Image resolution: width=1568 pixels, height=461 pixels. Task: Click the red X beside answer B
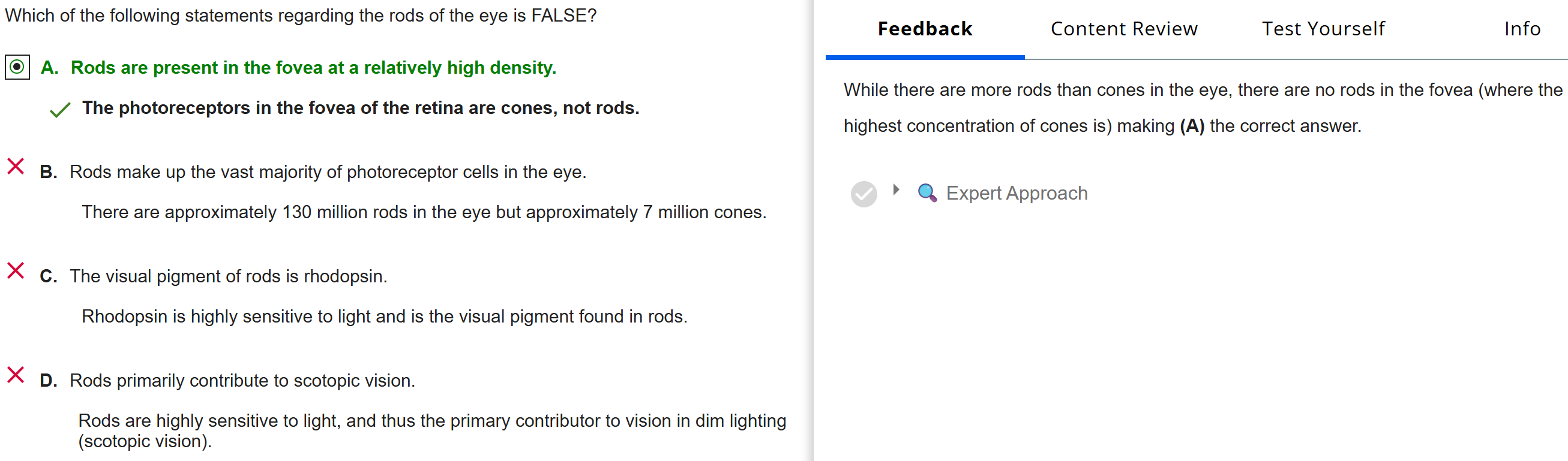click(x=15, y=166)
